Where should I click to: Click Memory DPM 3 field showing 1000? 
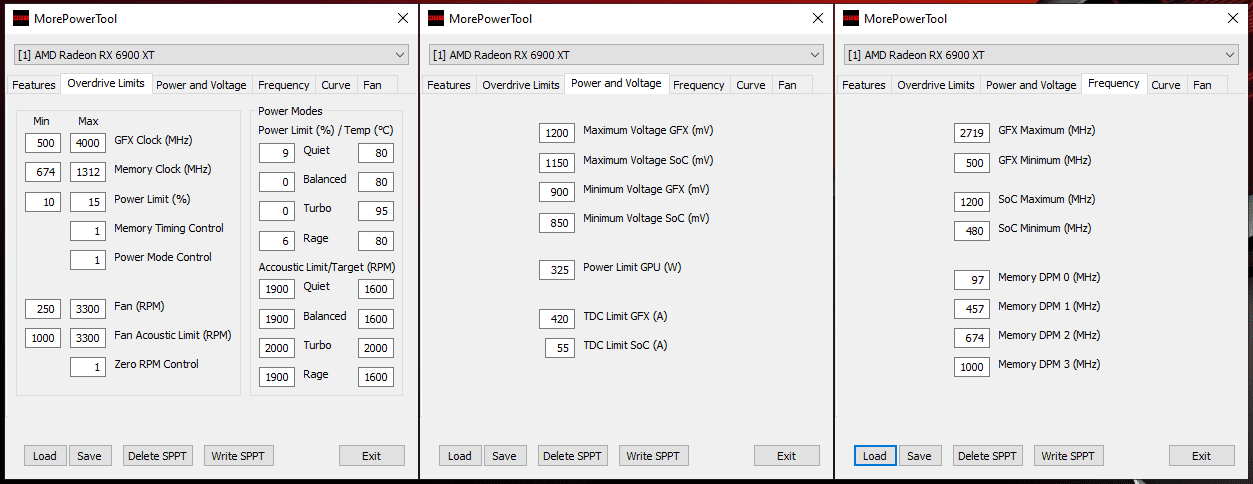[x=972, y=367]
